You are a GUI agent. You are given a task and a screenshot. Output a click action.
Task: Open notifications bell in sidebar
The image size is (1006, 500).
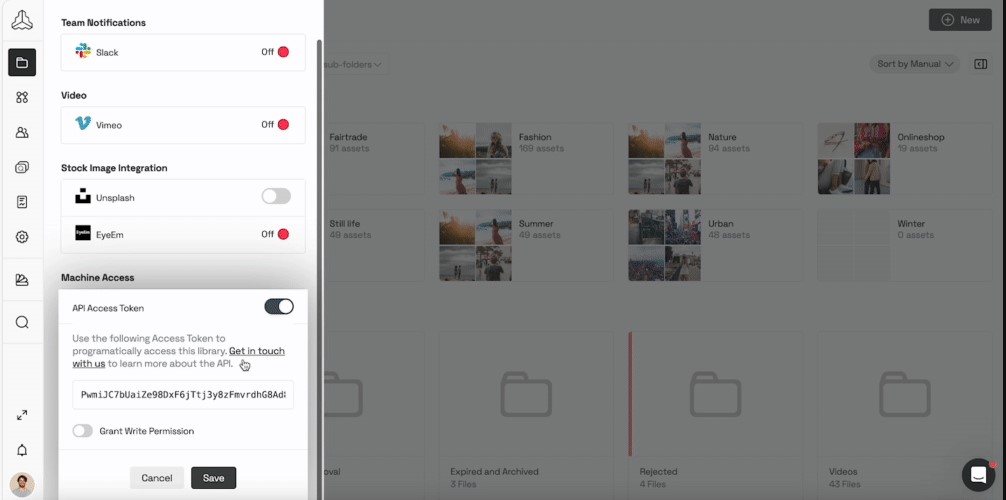[22, 451]
